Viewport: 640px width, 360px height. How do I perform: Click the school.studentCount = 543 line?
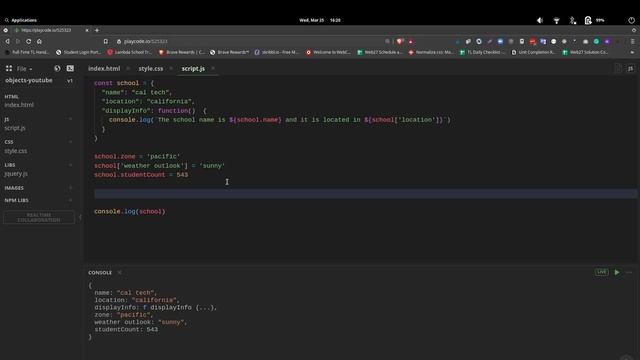pos(141,175)
